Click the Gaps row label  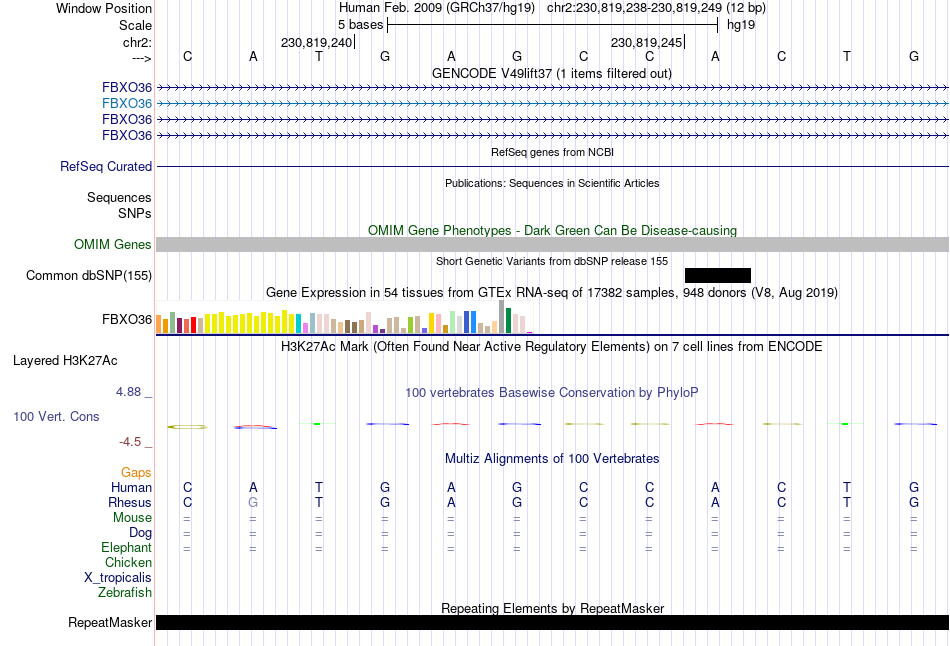point(136,473)
